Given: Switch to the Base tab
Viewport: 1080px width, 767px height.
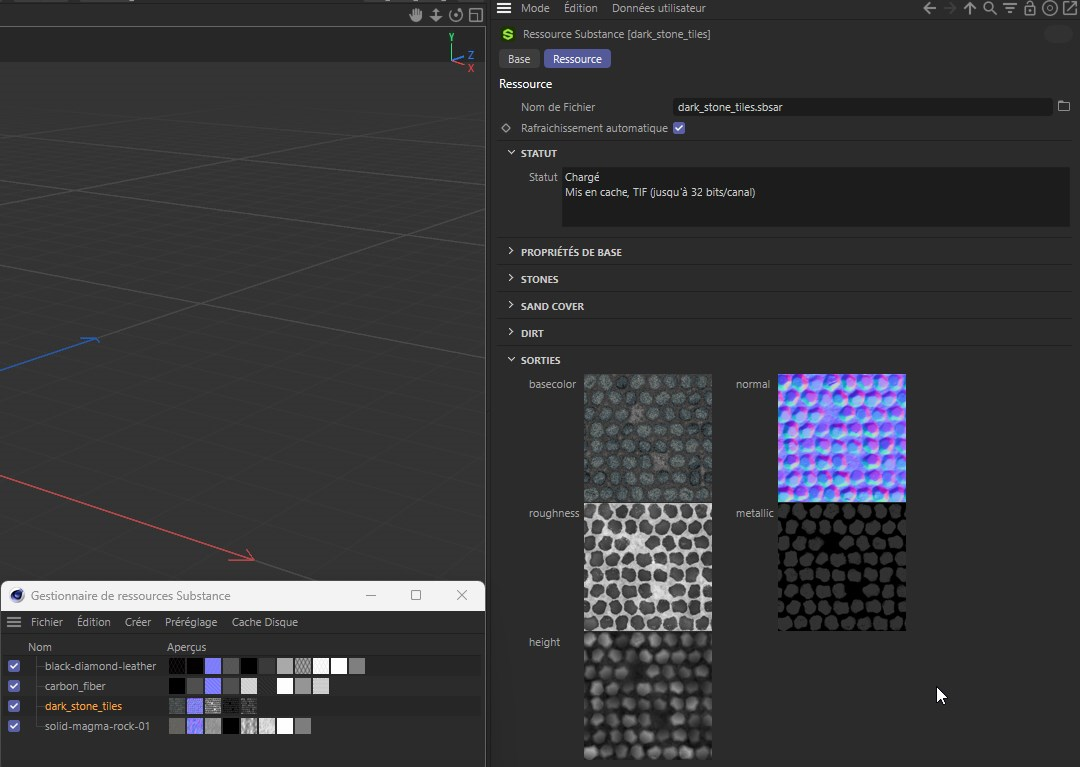Looking at the screenshot, I should pos(519,59).
